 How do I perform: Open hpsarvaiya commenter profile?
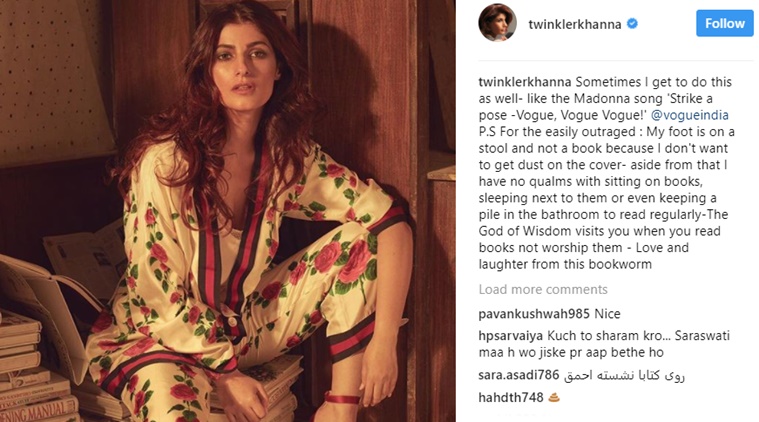pos(511,336)
